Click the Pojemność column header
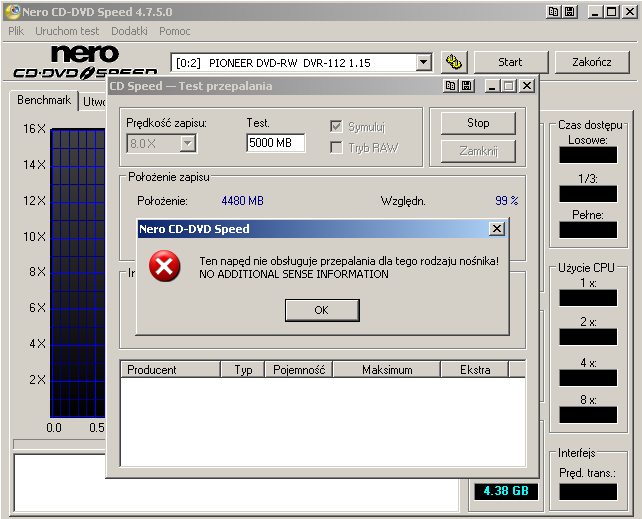 click(299, 370)
